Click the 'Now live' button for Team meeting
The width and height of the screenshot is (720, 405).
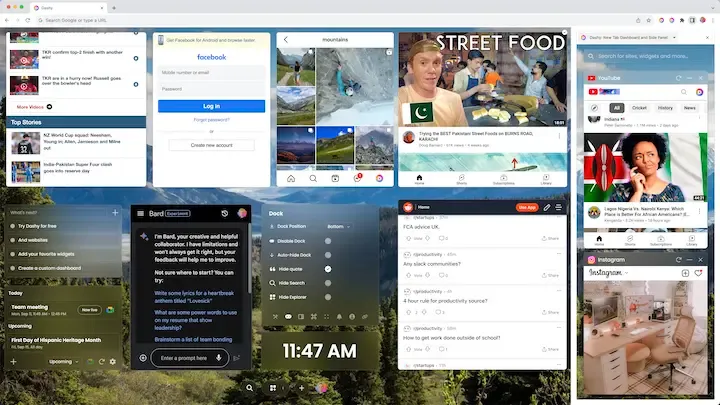click(90, 310)
